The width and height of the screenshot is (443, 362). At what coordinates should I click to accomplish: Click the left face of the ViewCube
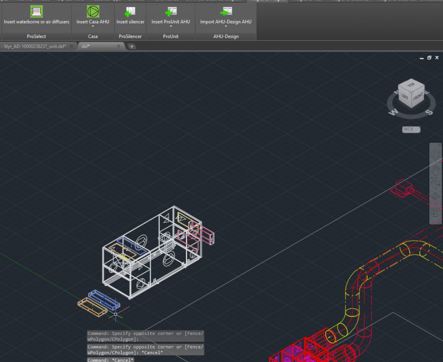click(x=405, y=98)
